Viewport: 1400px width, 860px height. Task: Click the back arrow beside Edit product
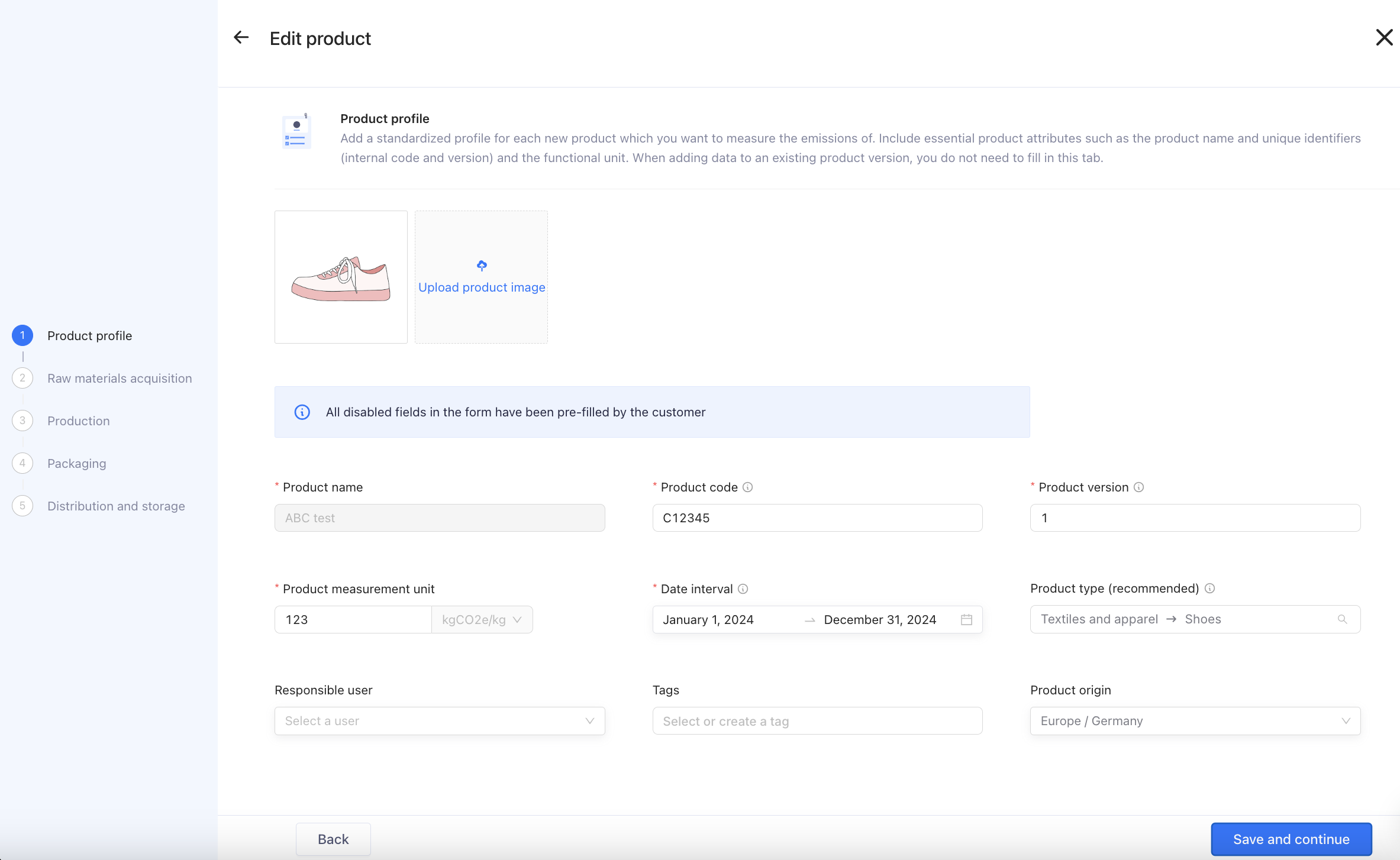coord(241,38)
